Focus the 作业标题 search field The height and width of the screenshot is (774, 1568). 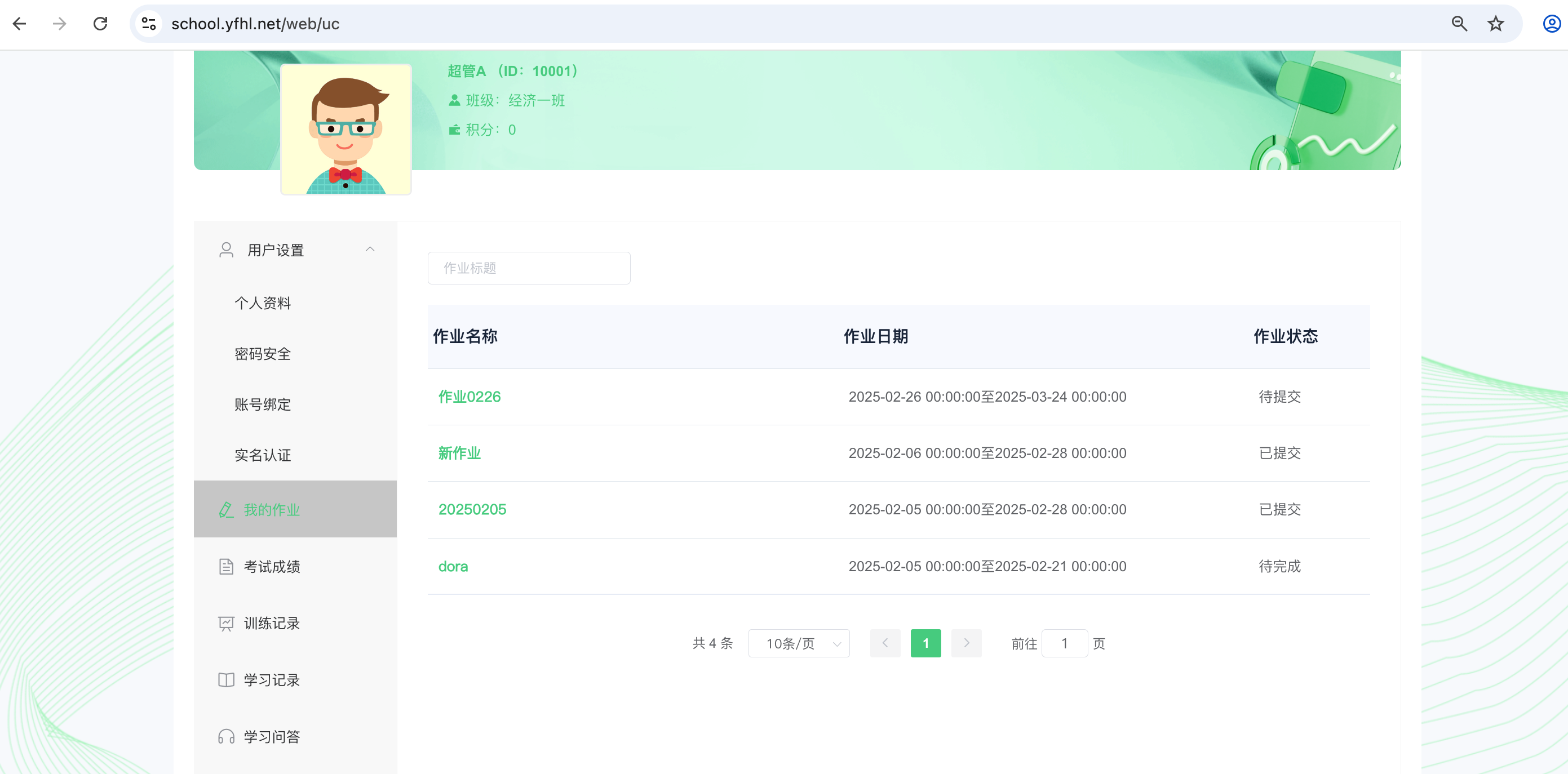[529, 268]
